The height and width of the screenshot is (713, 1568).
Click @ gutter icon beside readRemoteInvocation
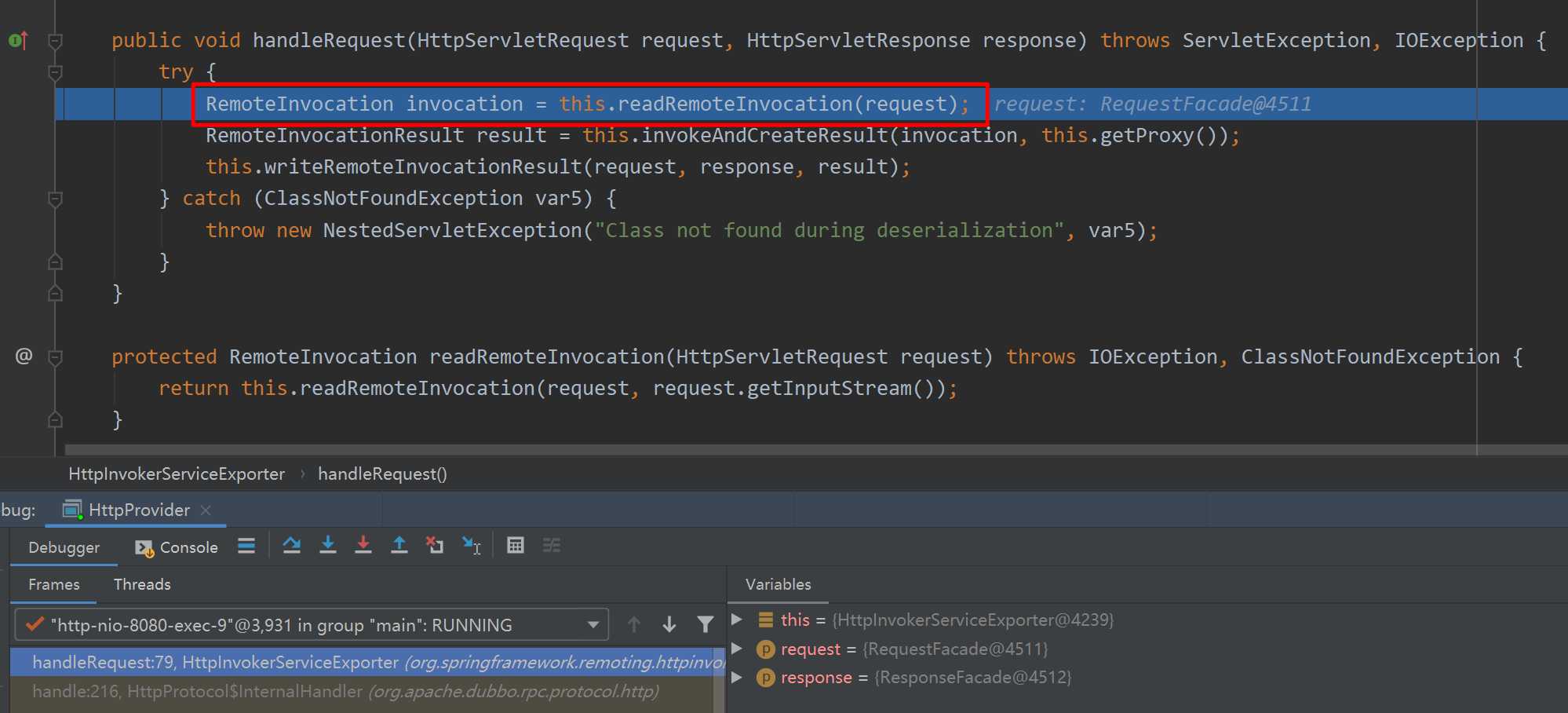(24, 356)
